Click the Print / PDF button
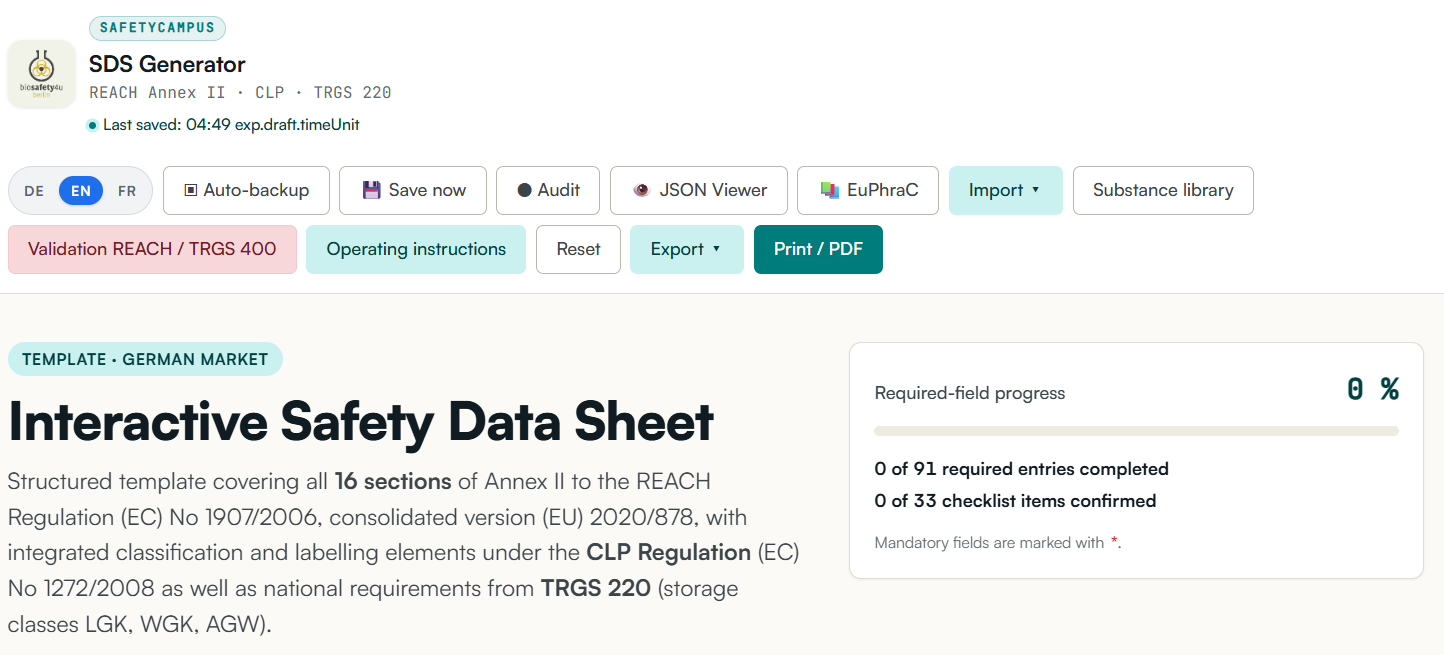Image resolution: width=1444 pixels, height=655 pixels. coord(818,249)
